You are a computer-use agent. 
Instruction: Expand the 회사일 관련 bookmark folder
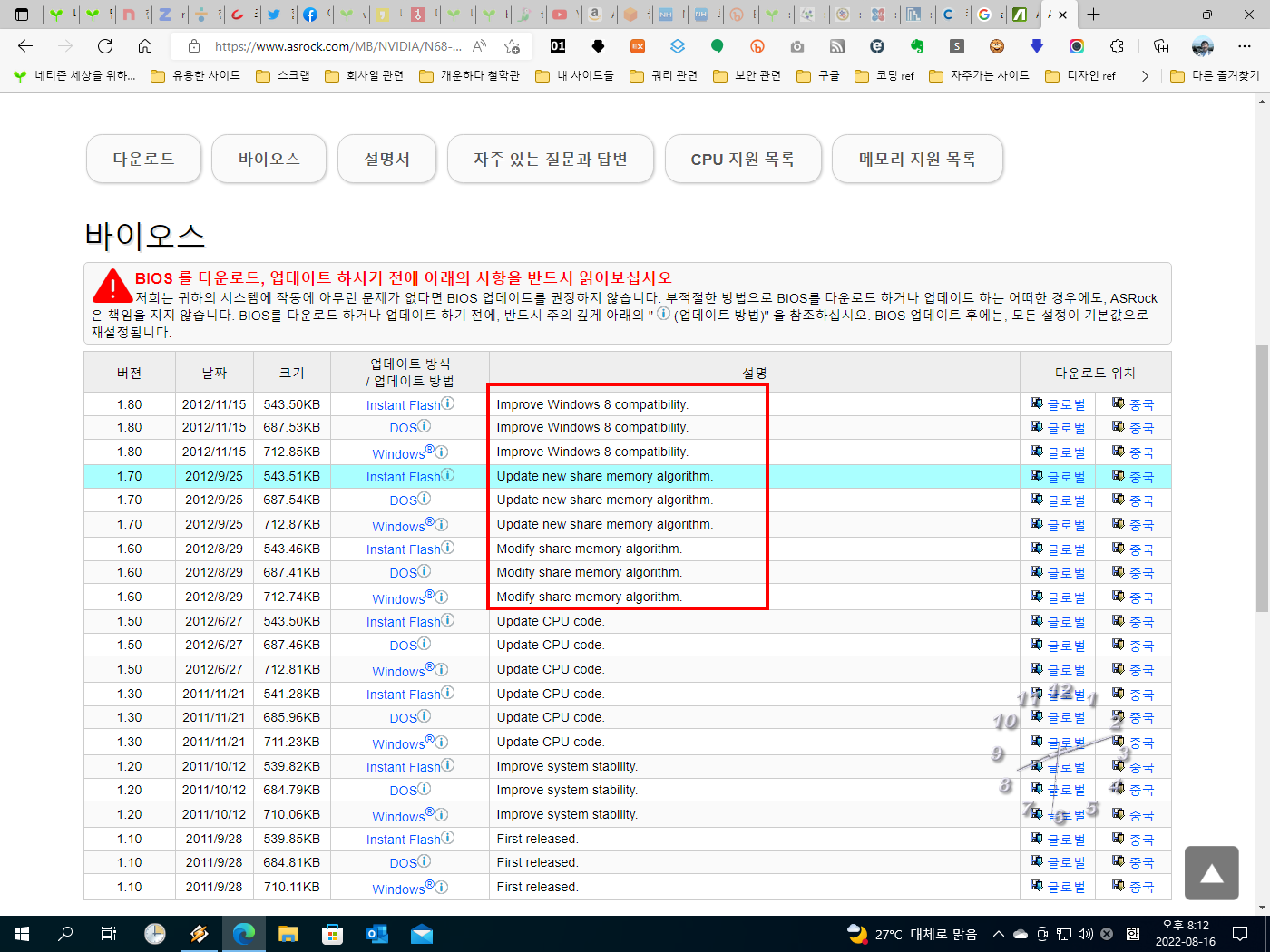pyautogui.click(x=365, y=76)
